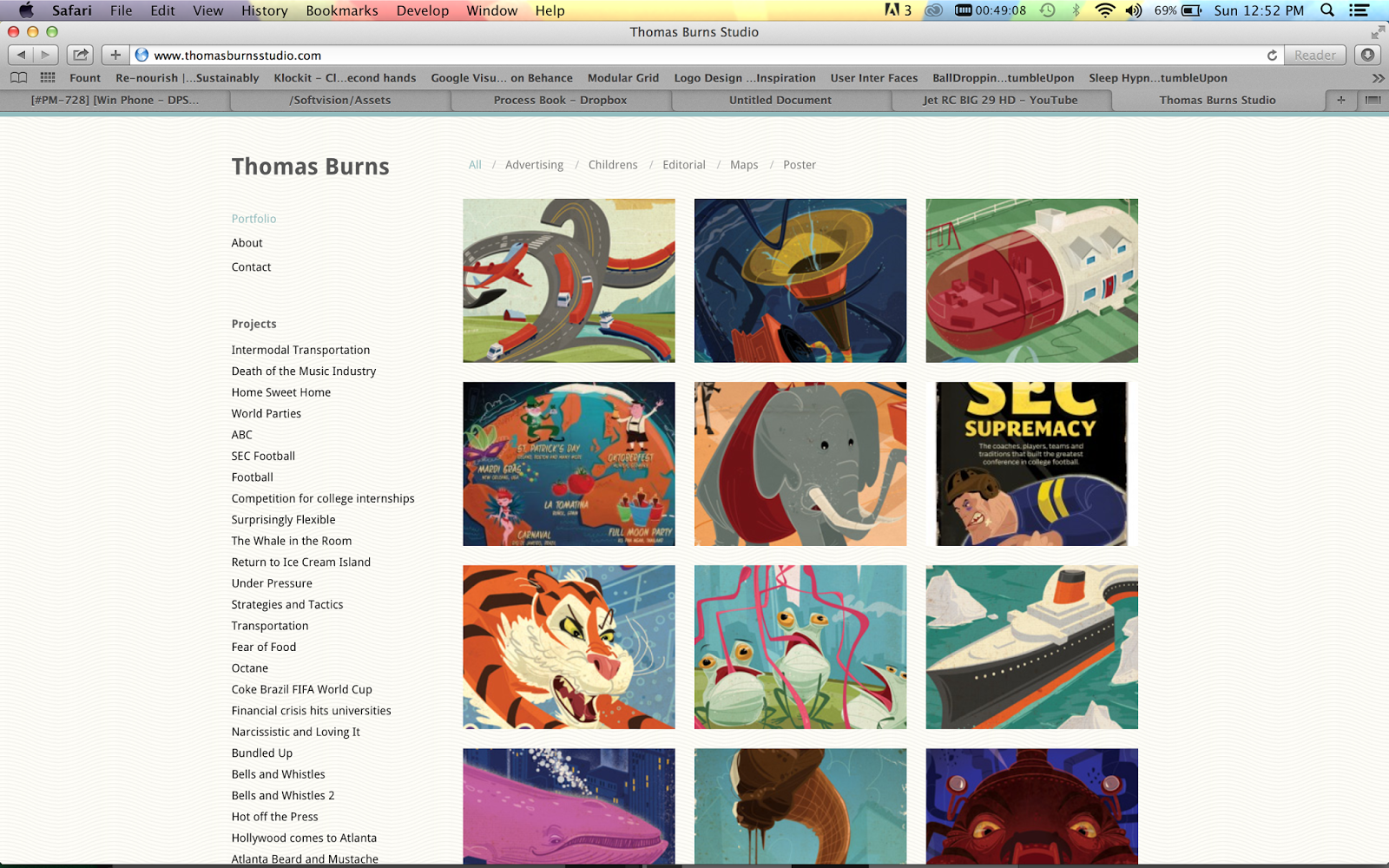Show All portfolio items
The width and height of the screenshot is (1389, 868).
click(x=475, y=165)
